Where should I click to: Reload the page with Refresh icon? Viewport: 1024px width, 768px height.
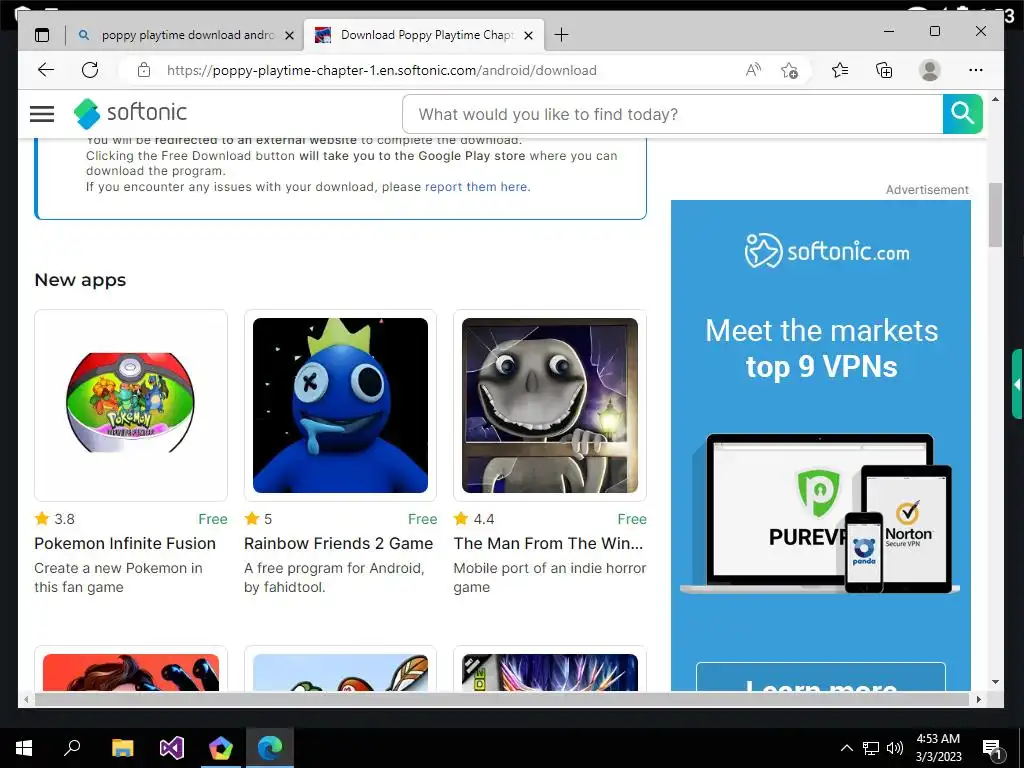pyautogui.click(x=90, y=70)
